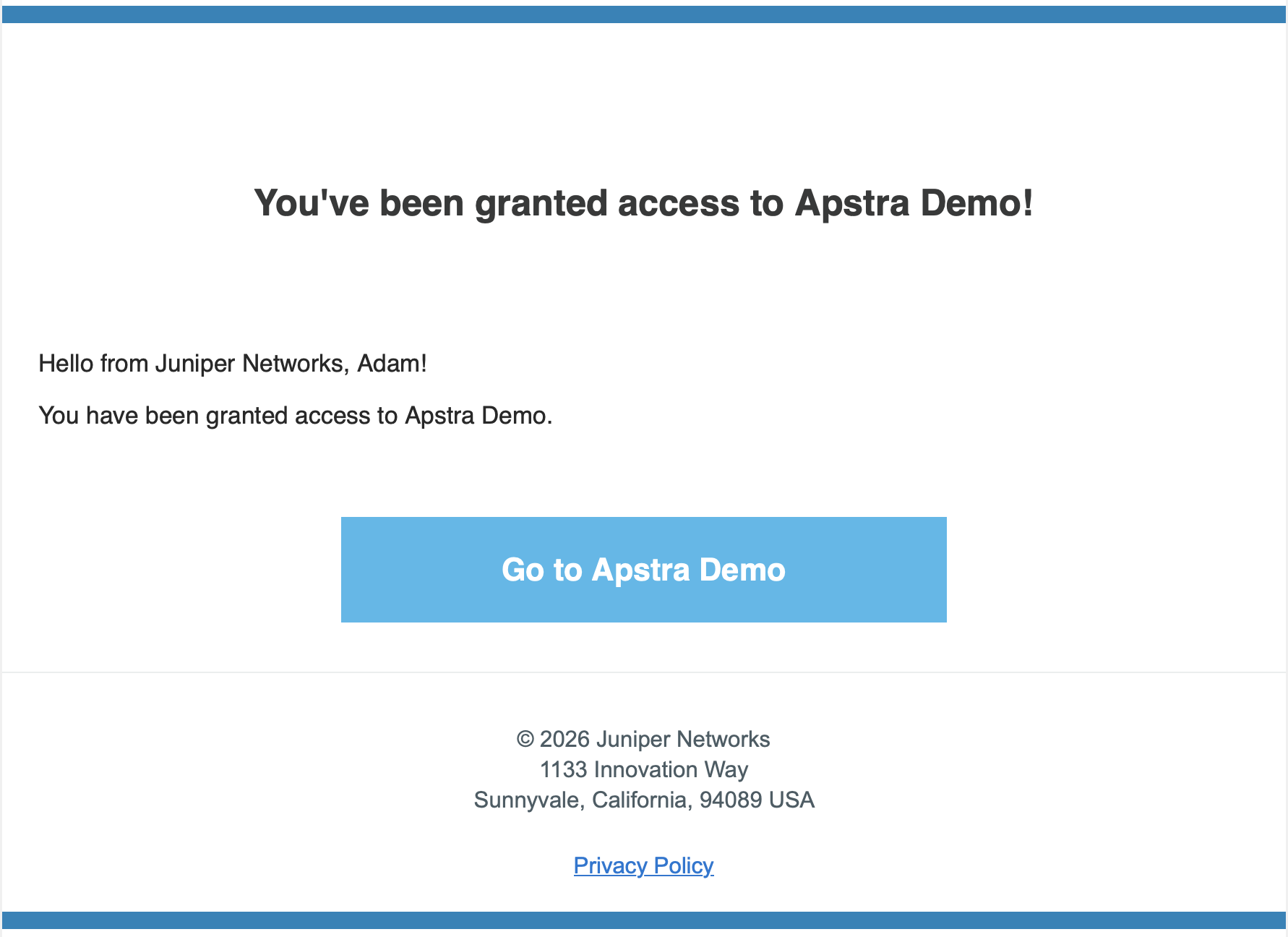1288x937 pixels.
Task: Click the copyright symbol in the footer
Action: pyautogui.click(x=525, y=740)
